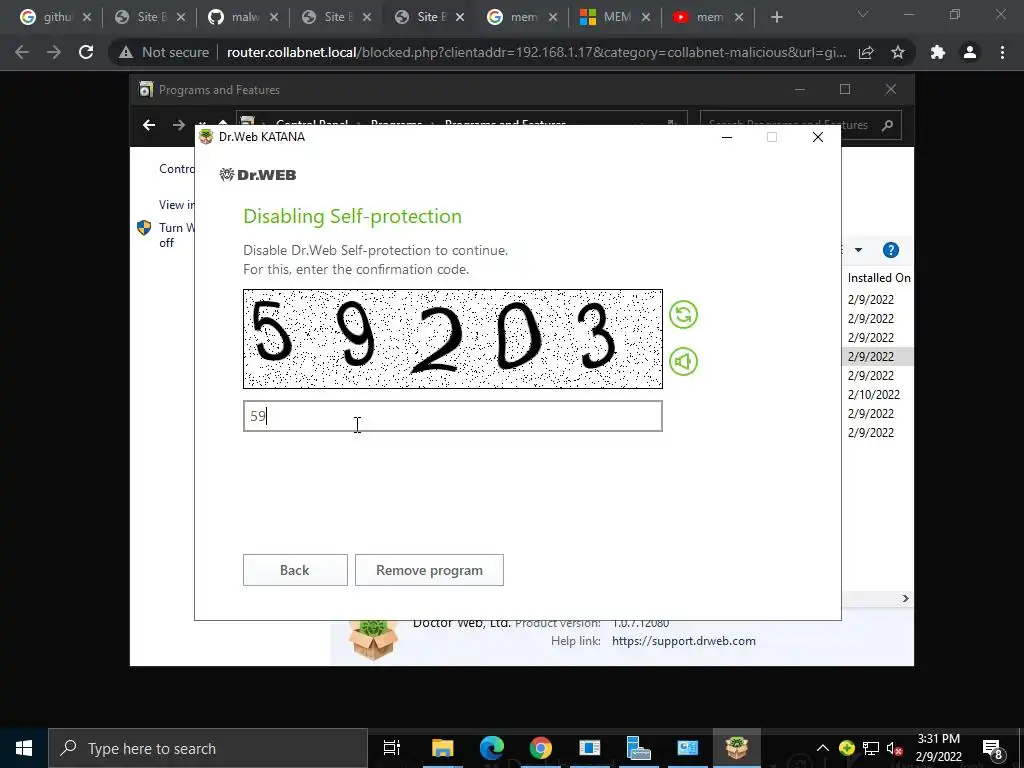The height and width of the screenshot is (768, 1024).
Task: Click the Not secure warning indicator
Action: pyautogui.click(x=164, y=52)
